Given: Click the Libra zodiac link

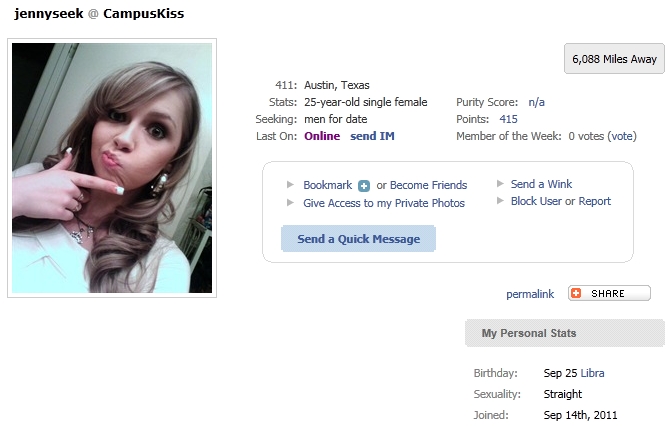Looking at the screenshot, I should [593, 373].
